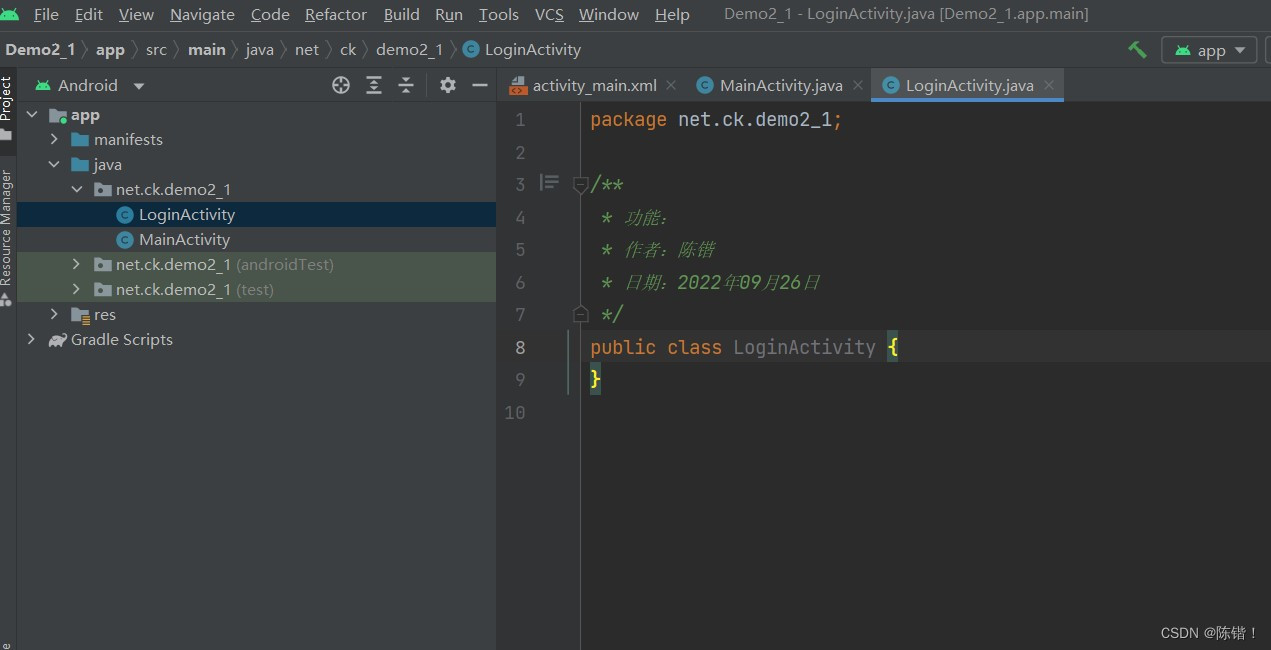The height and width of the screenshot is (650, 1271).
Task: Open the File menu
Action: (x=46, y=14)
